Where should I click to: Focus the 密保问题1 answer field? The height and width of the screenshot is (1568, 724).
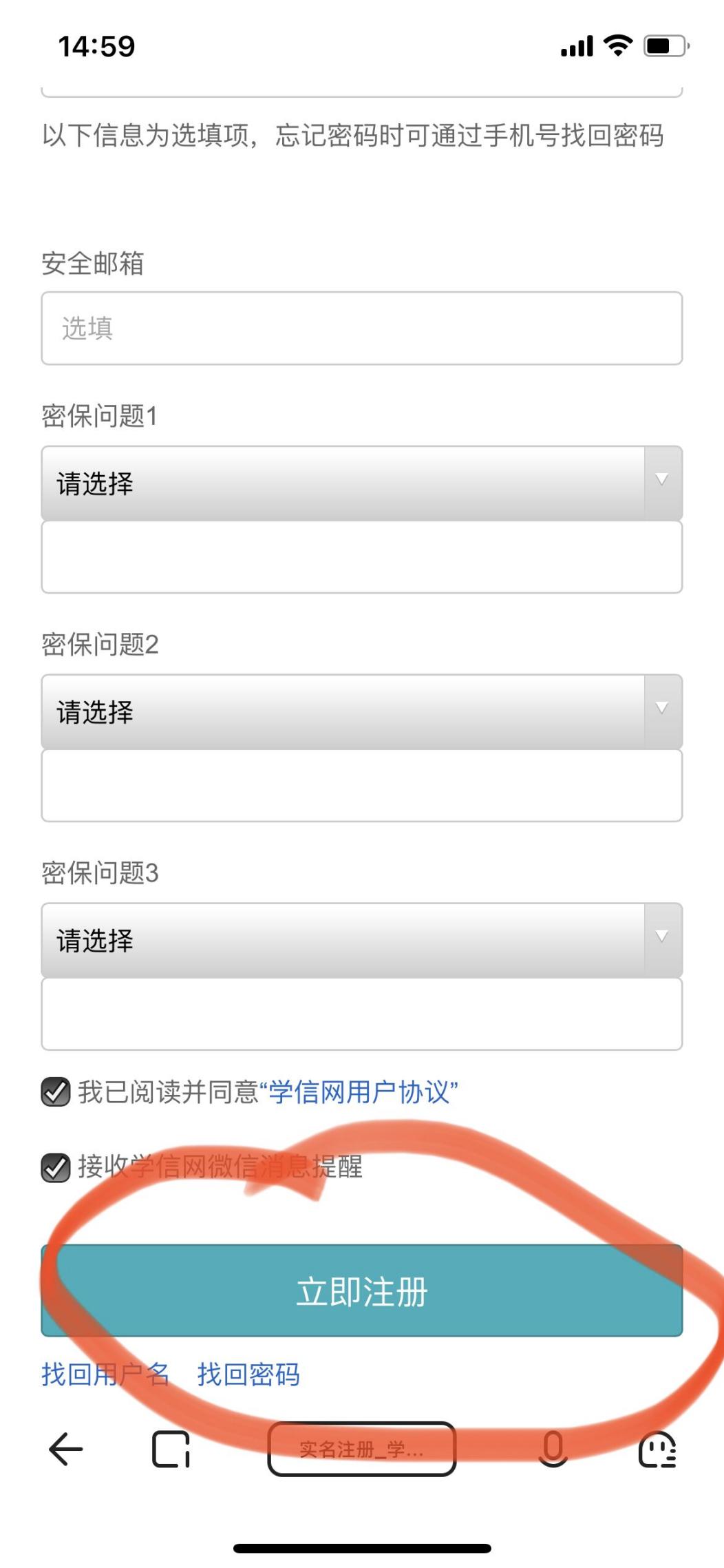[x=361, y=557]
